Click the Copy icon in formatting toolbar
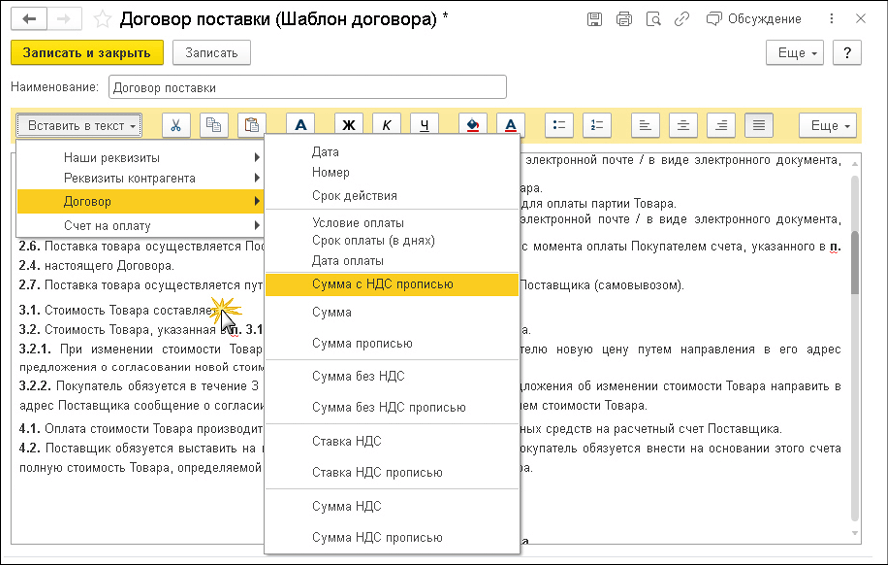Viewport: 888px width, 565px height. pos(213,125)
